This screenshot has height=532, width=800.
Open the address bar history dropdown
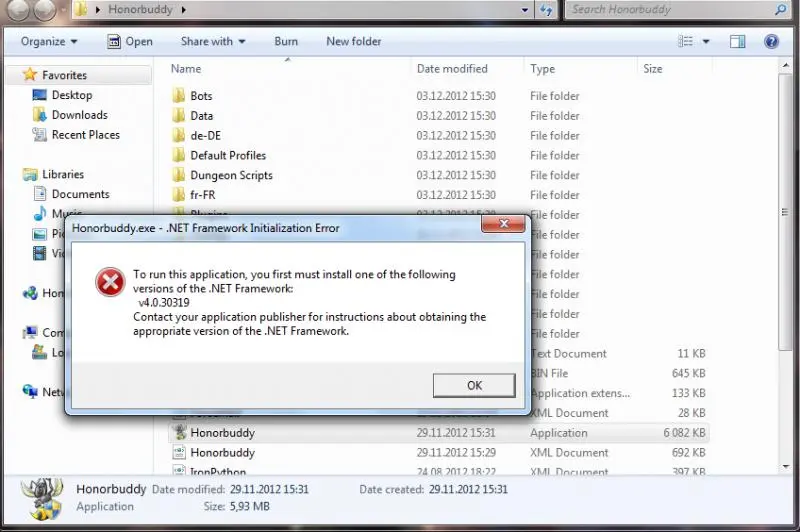(x=524, y=10)
